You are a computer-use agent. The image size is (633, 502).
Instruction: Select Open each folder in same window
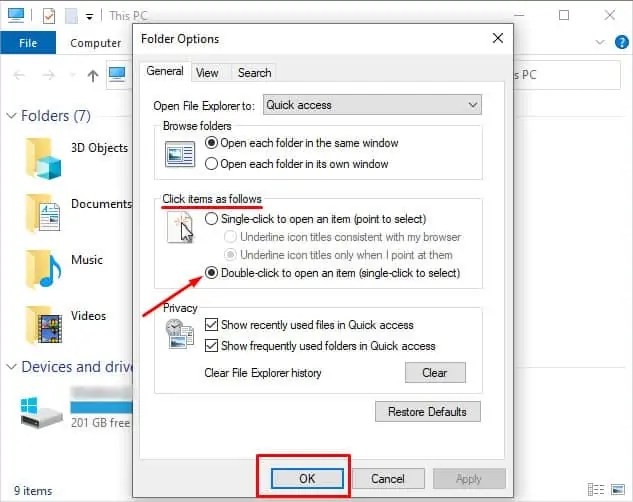point(302,143)
